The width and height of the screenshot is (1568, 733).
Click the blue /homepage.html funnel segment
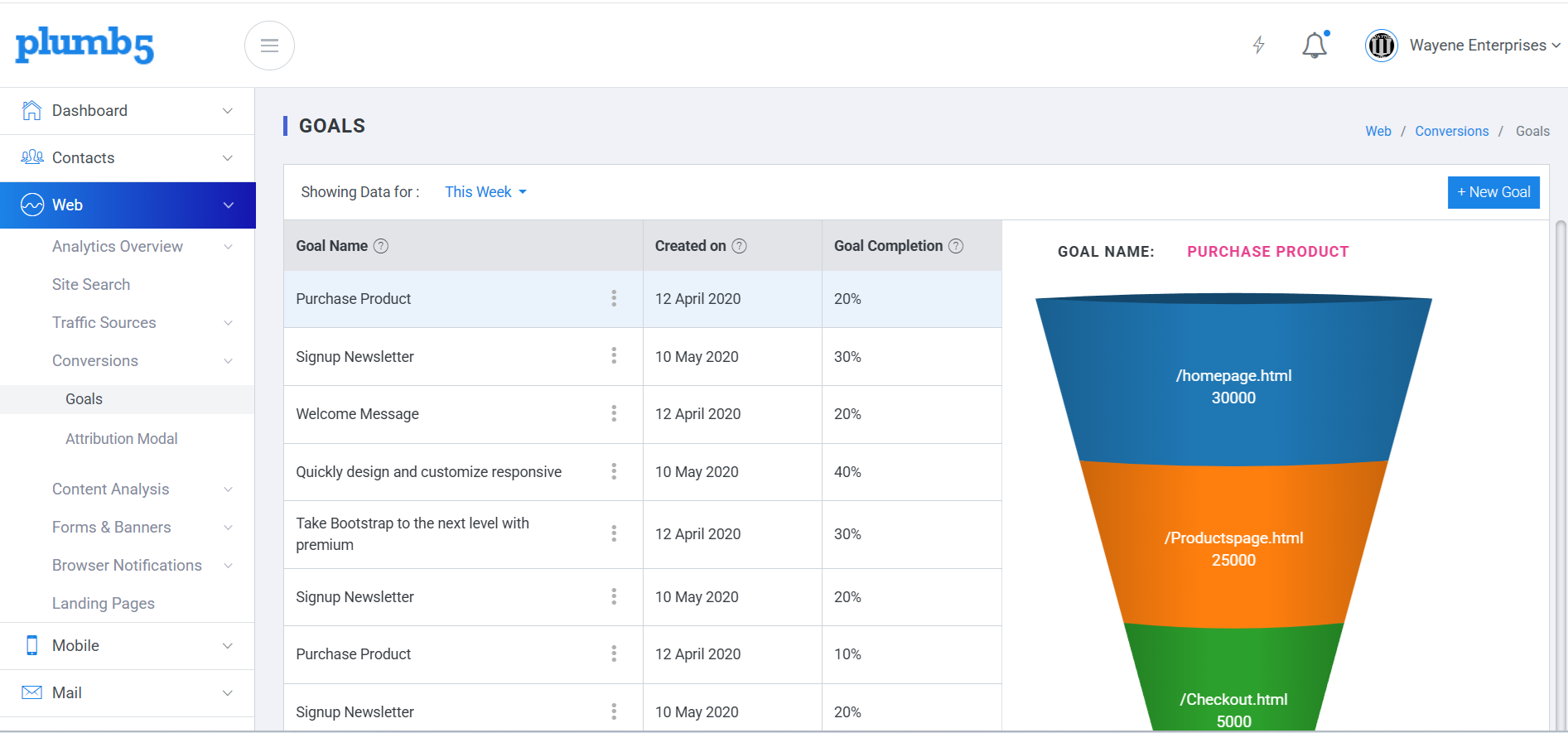tap(1233, 381)
